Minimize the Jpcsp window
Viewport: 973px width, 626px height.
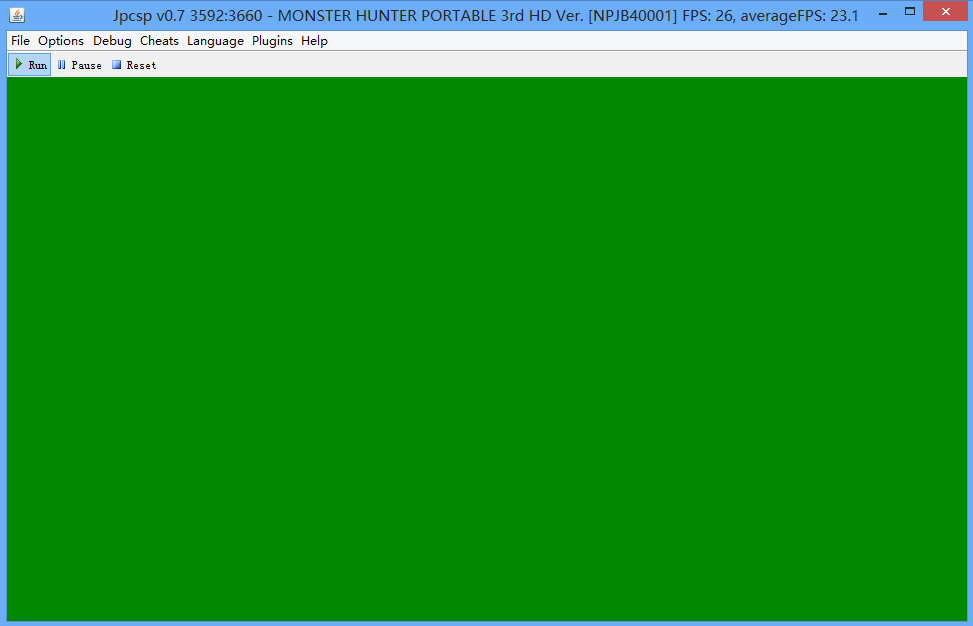pos(881,12)
